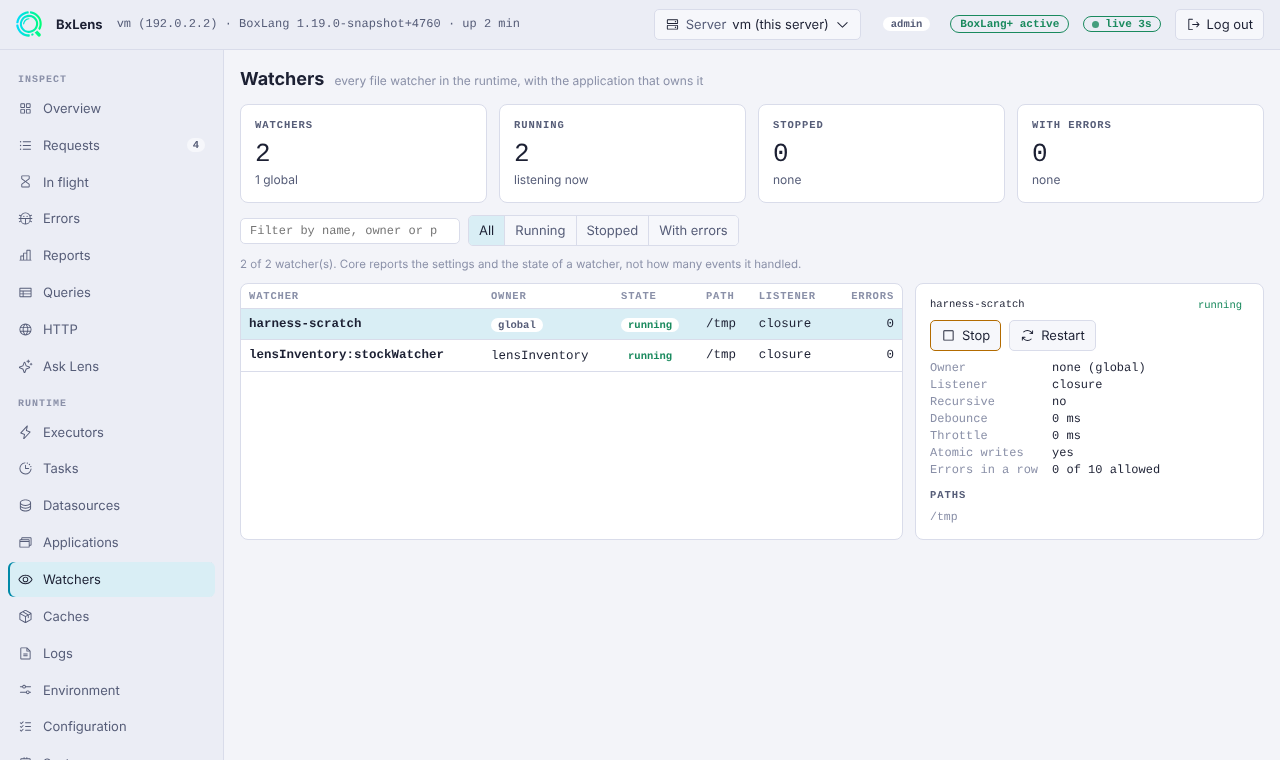The height and width of the screenshot is (760, 1280).
Task: Restart the harness-scratch watcher
Action: (1052, 335)
